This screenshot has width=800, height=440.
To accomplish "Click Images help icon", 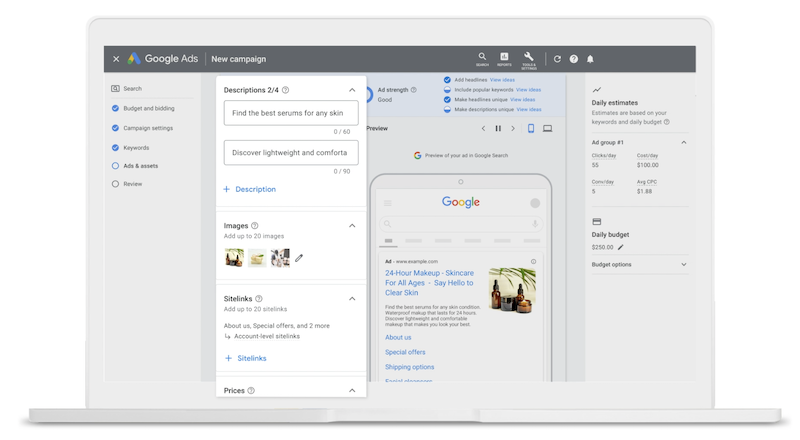I will pyautogui.click(x=255, y=226).
